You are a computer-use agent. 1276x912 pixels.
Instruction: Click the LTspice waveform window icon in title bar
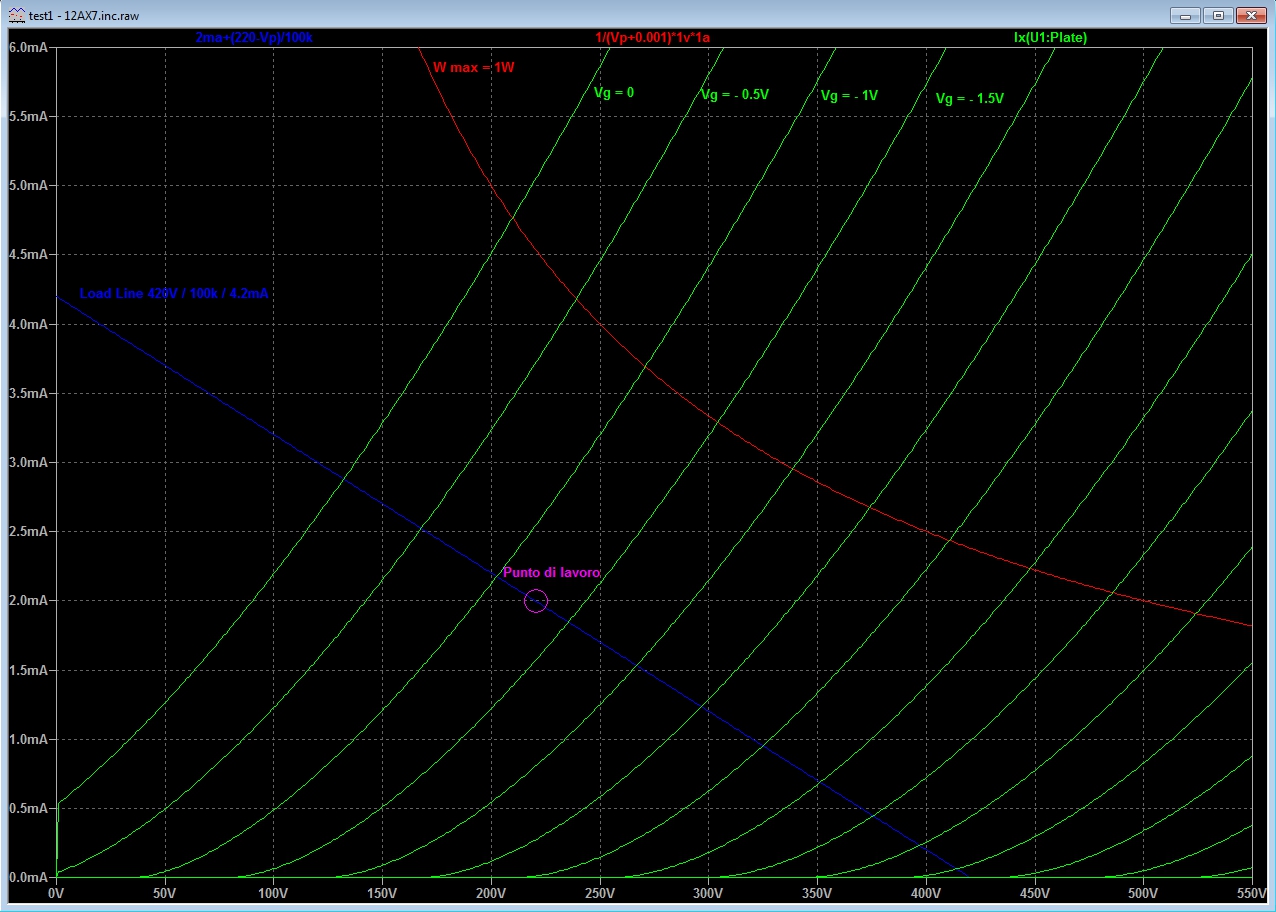click(x=17, y=15)
